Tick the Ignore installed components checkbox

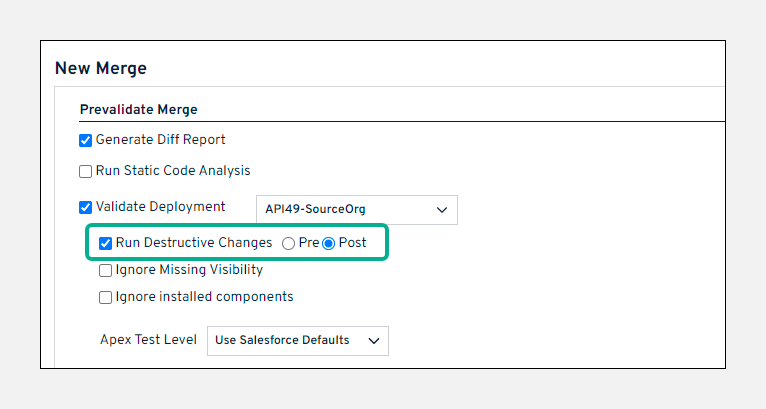[105, 297]
